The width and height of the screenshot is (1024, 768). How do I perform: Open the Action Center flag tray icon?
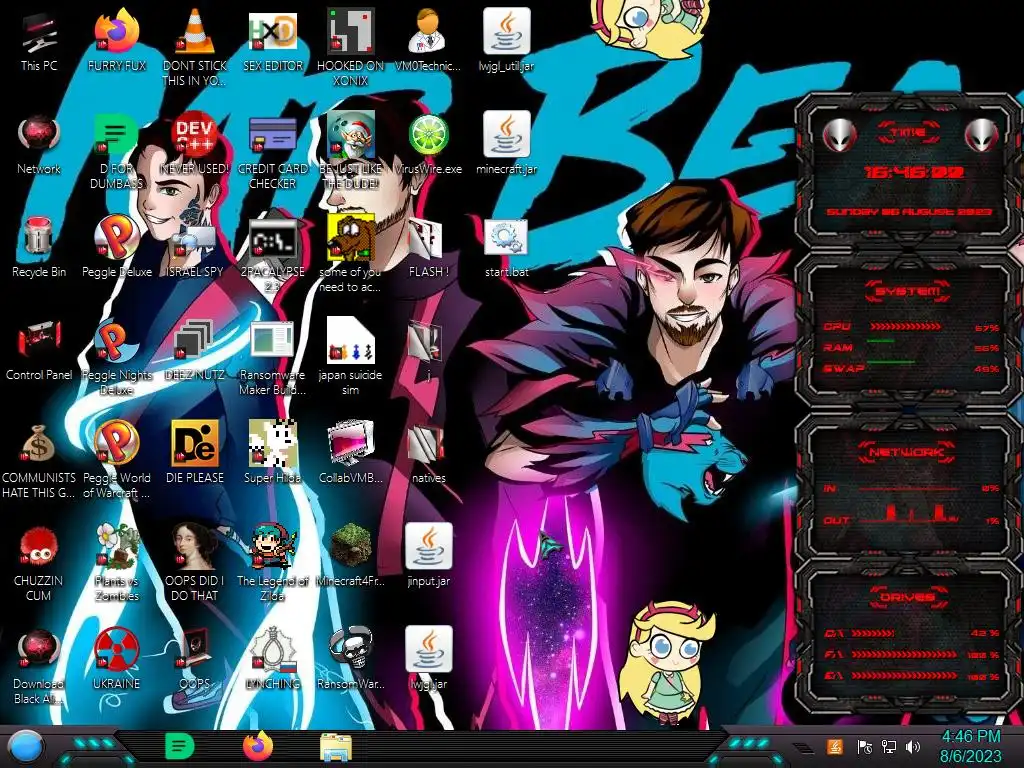click(865, 746)
